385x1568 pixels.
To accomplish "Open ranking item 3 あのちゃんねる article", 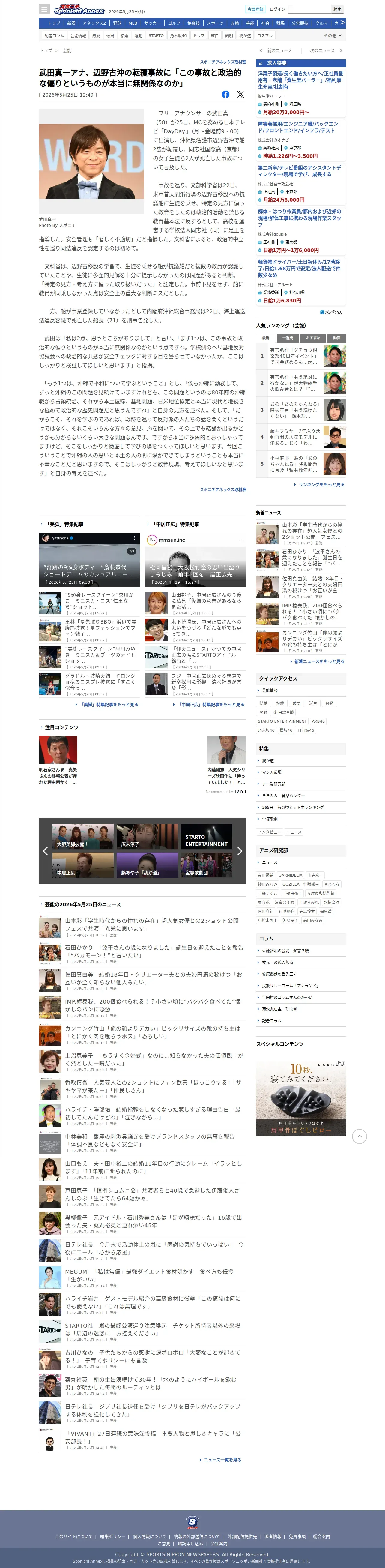I will (x=301, y=410).
